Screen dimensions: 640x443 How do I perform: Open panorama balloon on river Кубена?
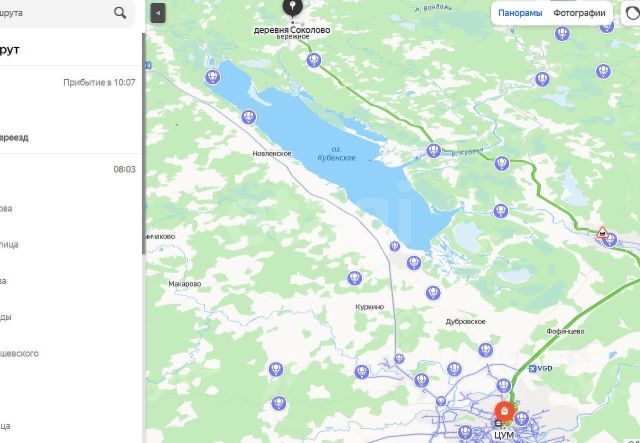pyautogui.click(x=433, y=151)
